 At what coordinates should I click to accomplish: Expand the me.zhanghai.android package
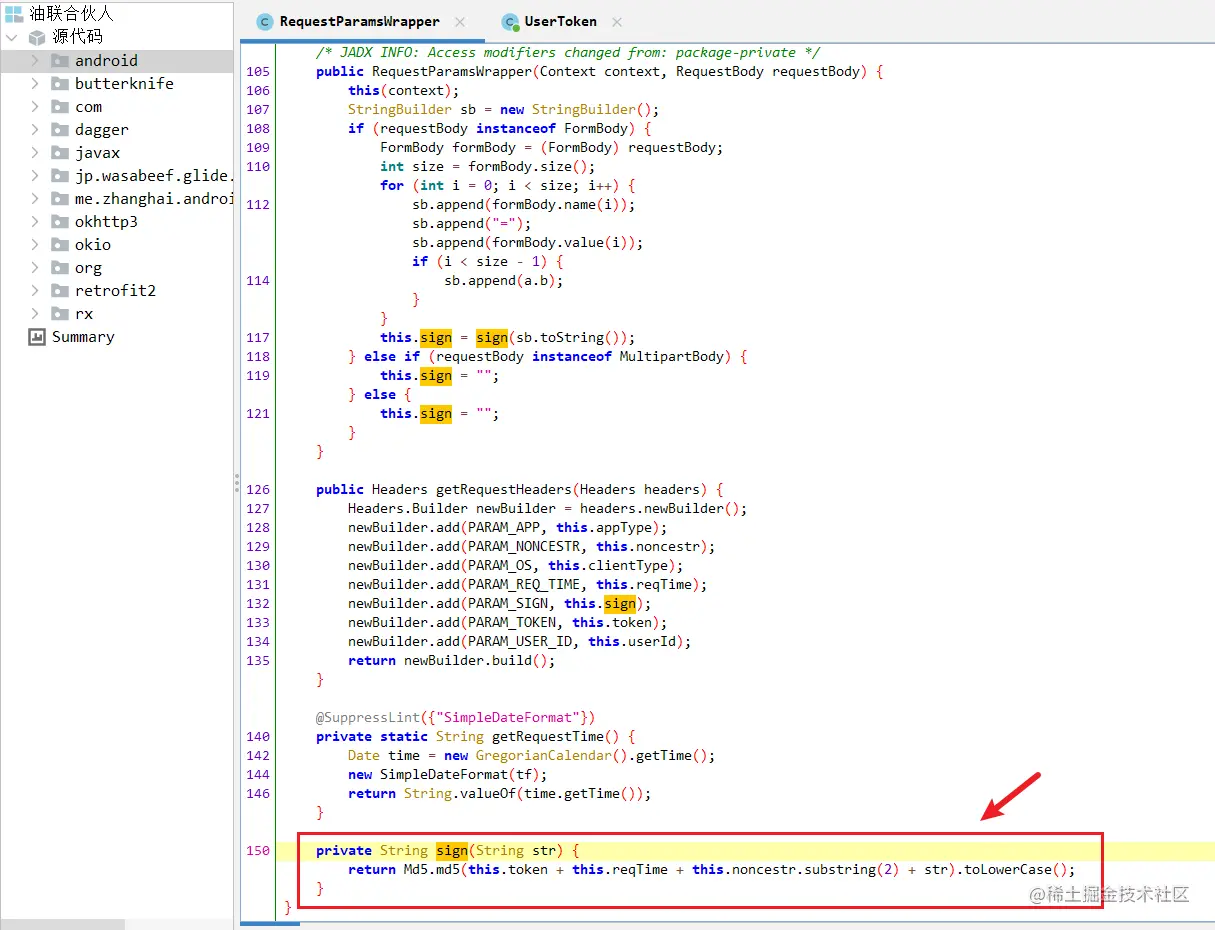click(35, 198)
